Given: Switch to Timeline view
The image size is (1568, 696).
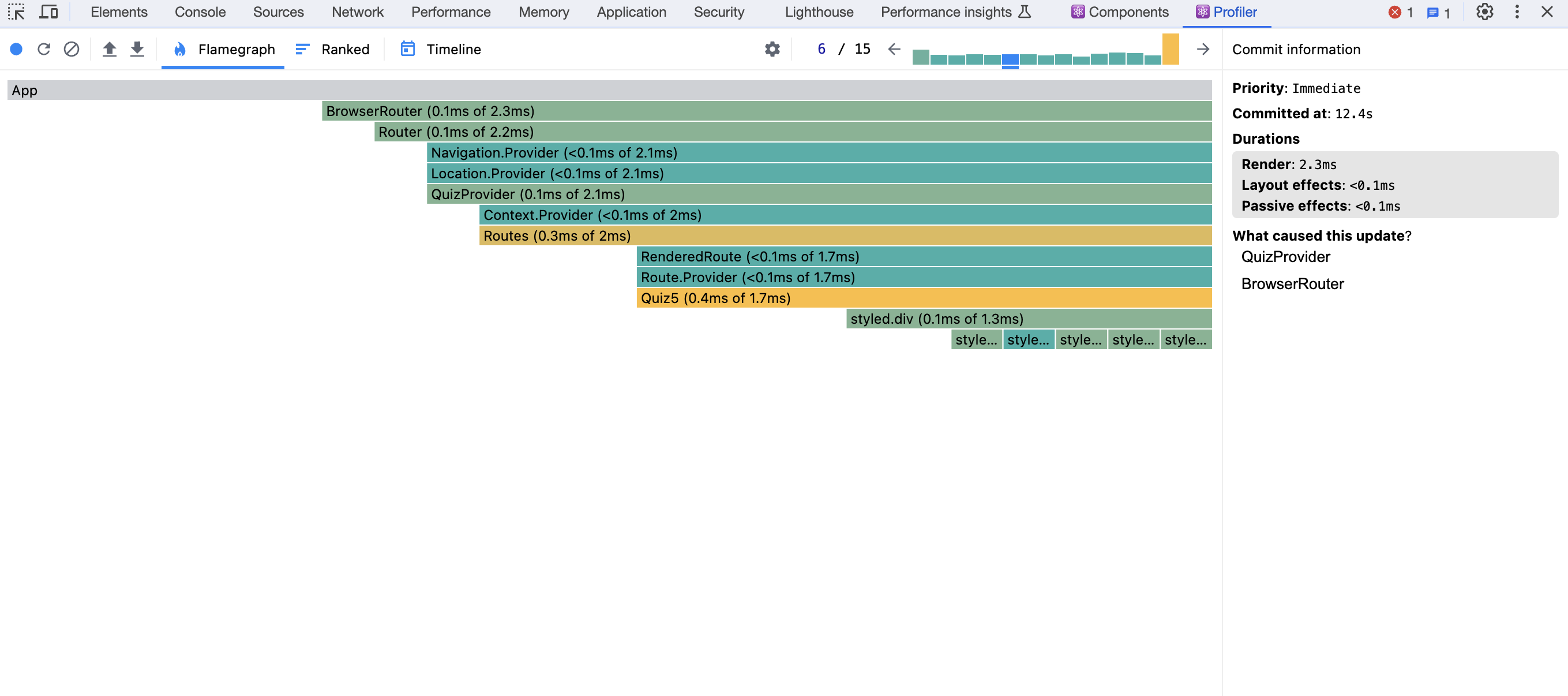Looking at the screenshot, I should (441, 49).
